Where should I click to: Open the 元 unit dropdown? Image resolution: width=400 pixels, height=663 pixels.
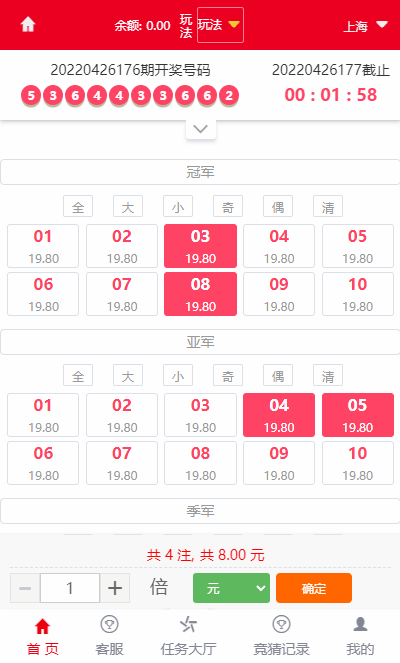[x=231, y=588]
